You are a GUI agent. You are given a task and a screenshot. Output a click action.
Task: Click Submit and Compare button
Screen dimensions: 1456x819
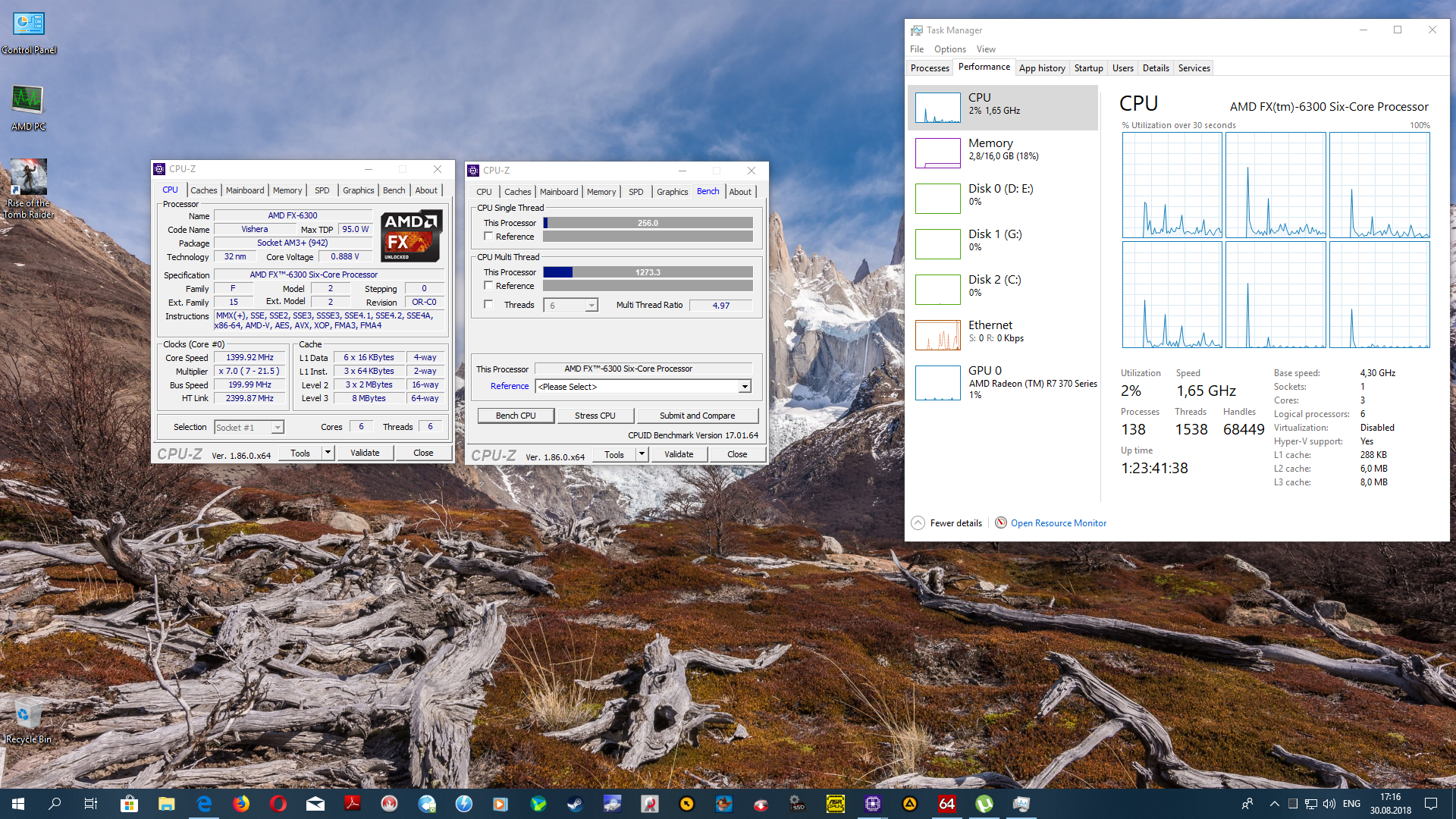(x=697, y=416)
